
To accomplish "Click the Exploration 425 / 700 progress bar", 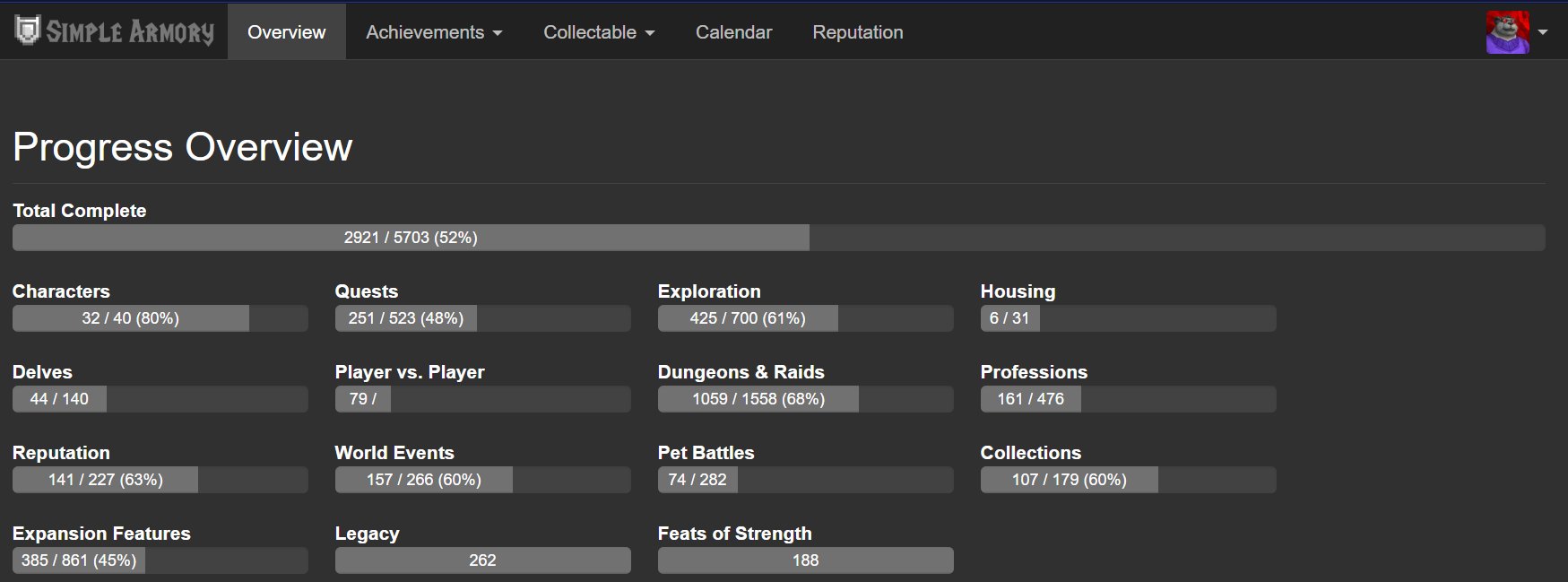I will (x=806, y=318).
